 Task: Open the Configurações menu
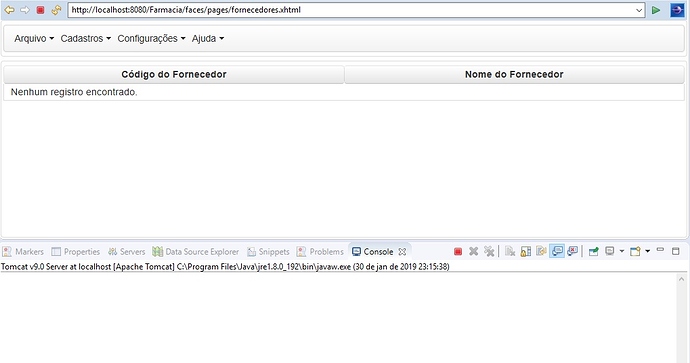tap(151, 39)
